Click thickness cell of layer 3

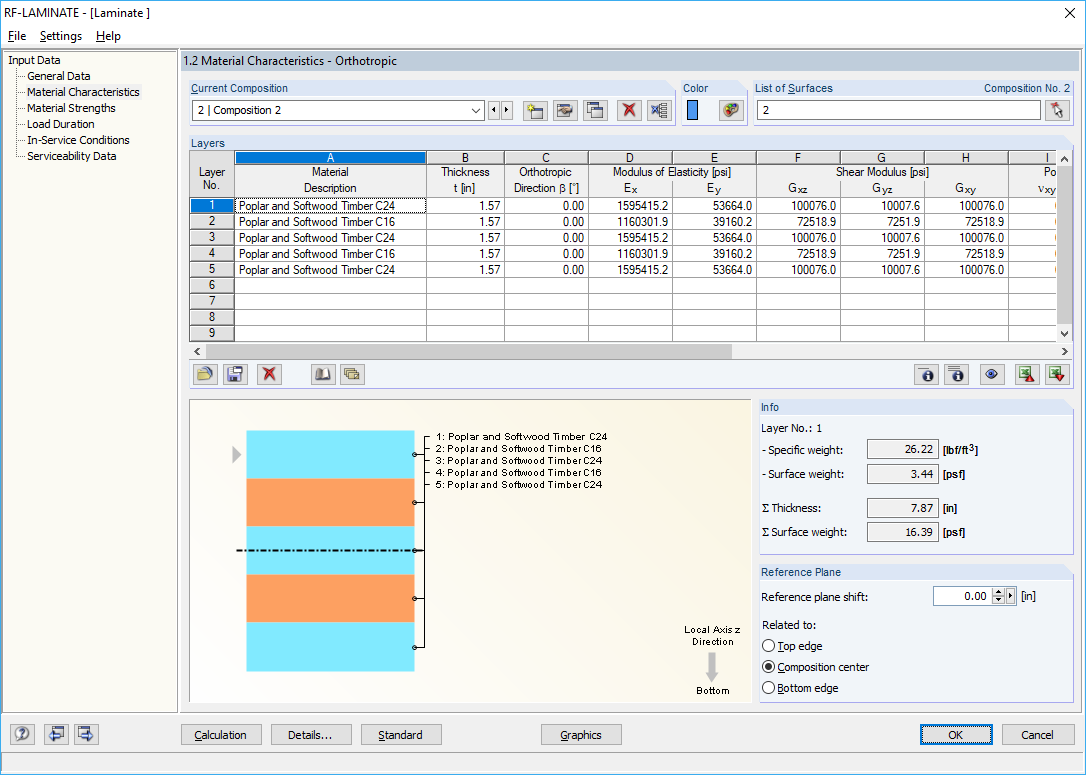point(465,238)
